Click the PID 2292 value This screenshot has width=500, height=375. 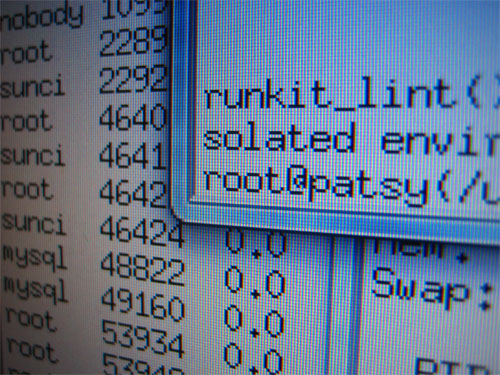click(x=134, y=79)
